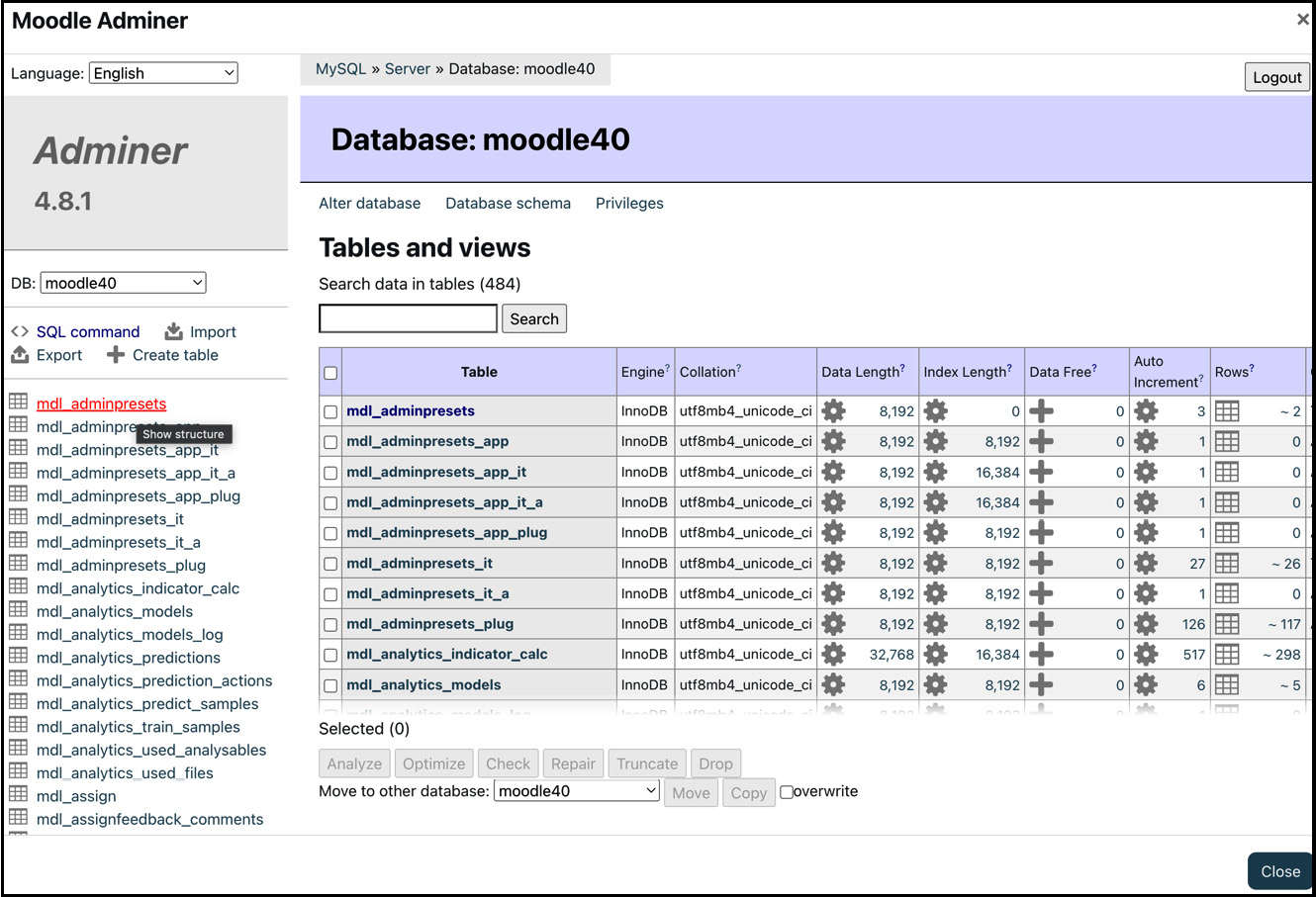
Task: Click Rows table icon for mdl_analytics_indicator_calc row
Action: coord(1227,654)
